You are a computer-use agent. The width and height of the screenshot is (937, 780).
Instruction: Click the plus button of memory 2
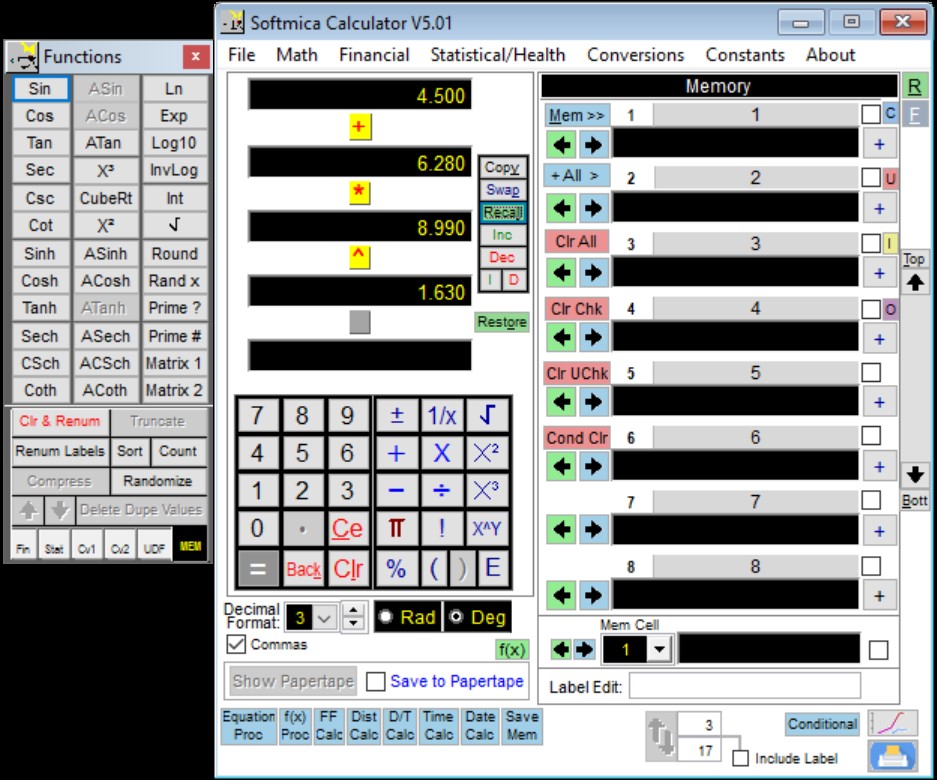(879, 209)
